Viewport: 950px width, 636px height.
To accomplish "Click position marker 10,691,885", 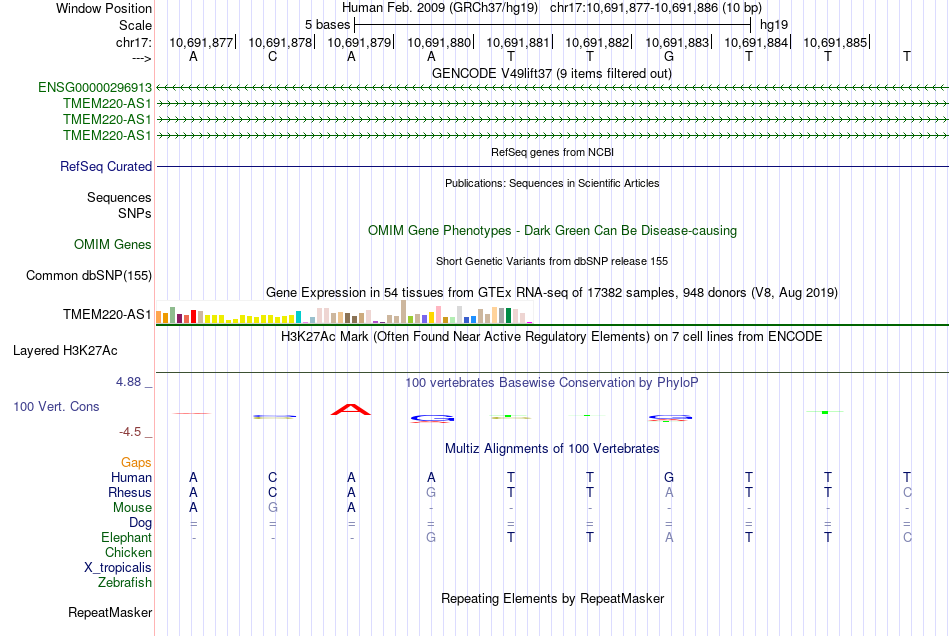I will [x=835, y=42].
